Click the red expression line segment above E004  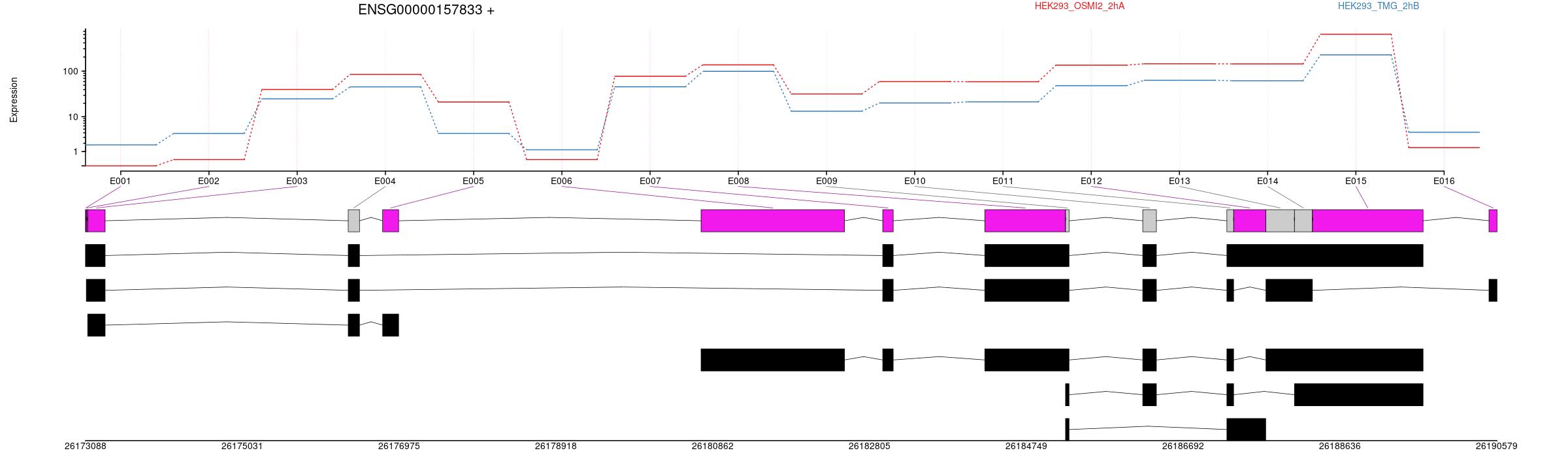coord(385,74)
